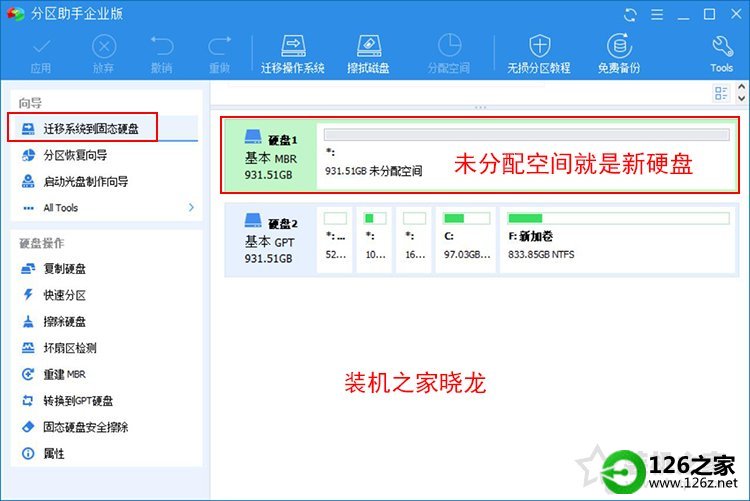Click the Undo (撤销) arrow icon
Screen dimensions: 750x501
tap(162, 46)
